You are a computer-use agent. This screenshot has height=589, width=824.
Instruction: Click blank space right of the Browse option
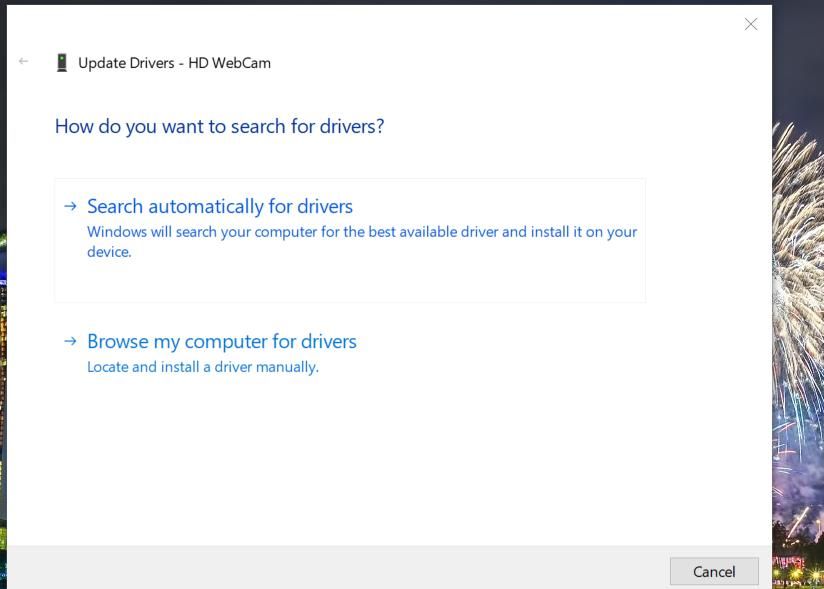coord(550,350)
